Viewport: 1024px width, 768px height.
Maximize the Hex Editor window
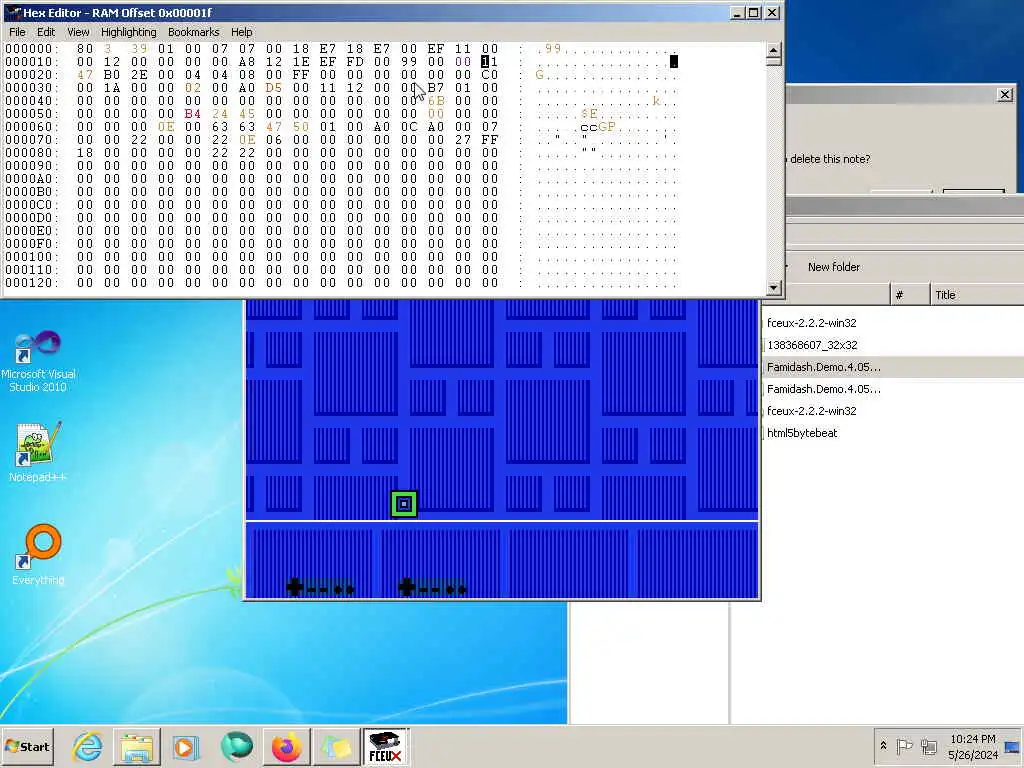point(754,12)
